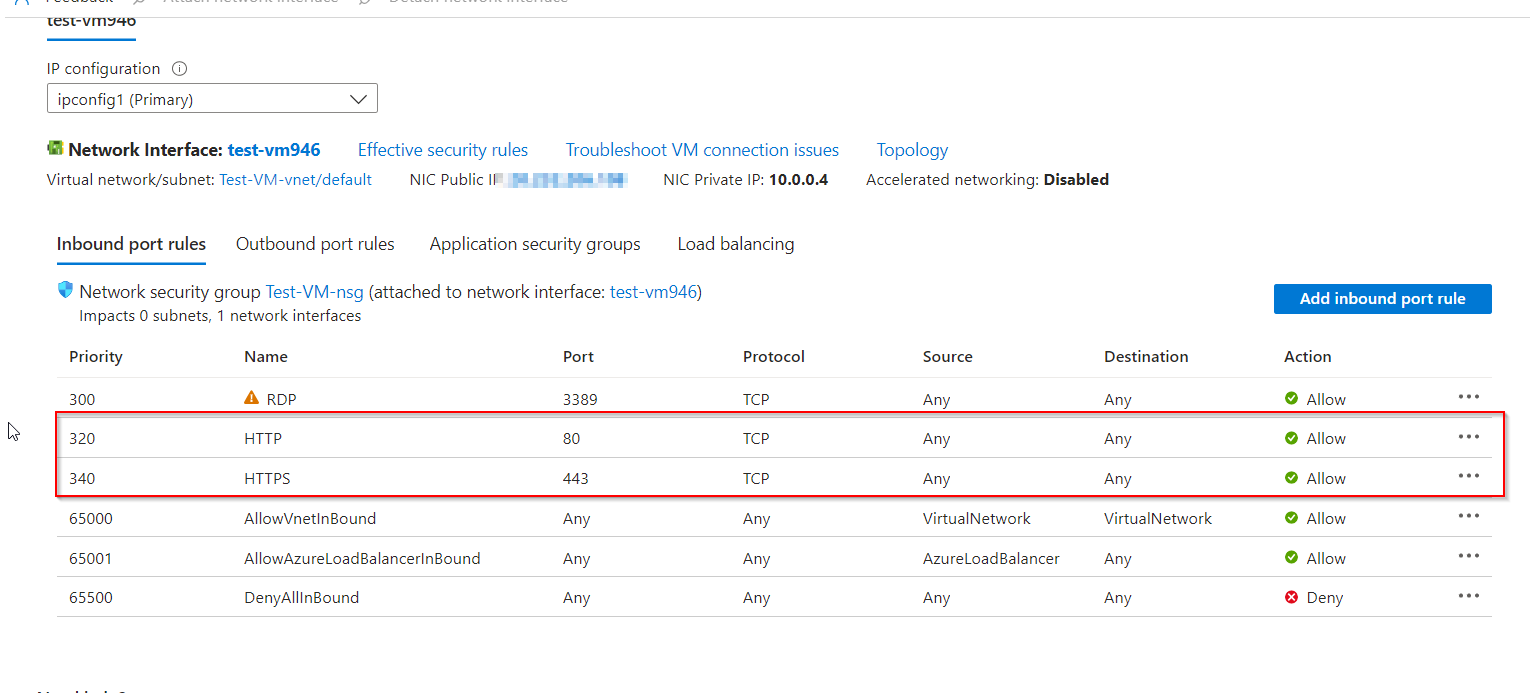Click the Deny action text for DenyAllInBound

(1325, 598)
